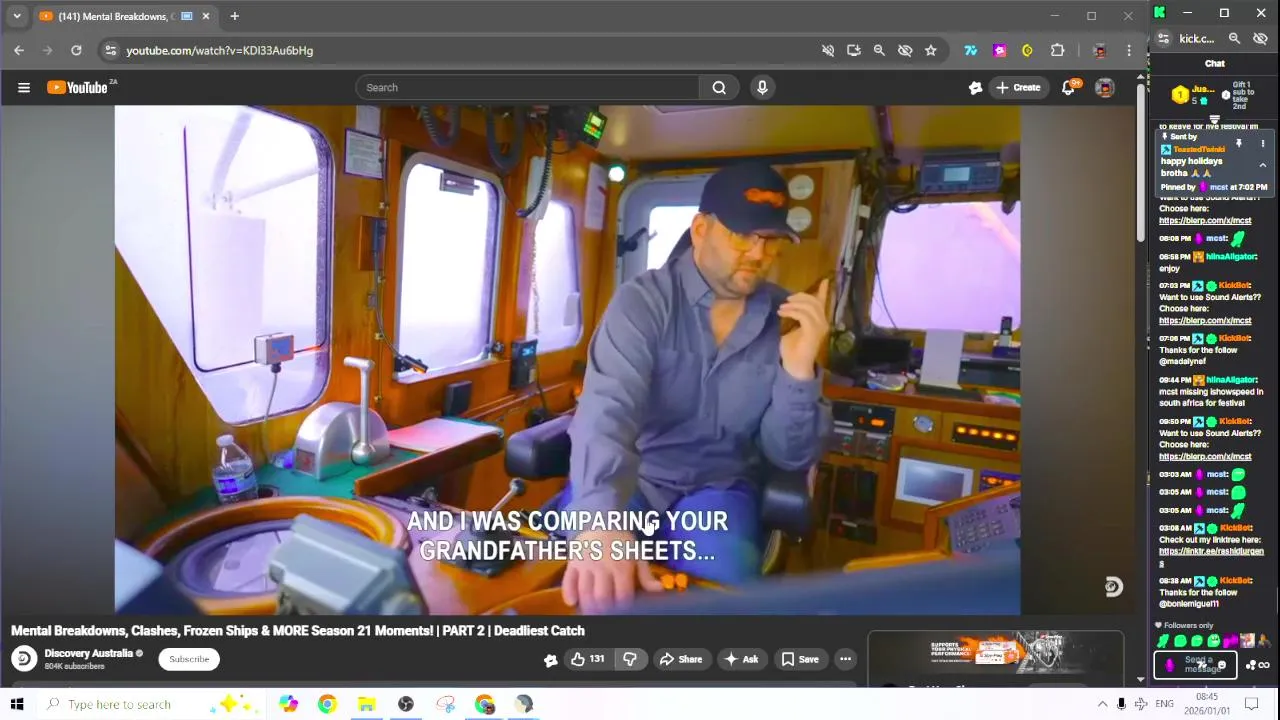Click the YouTube search magnifier button
This screenshot has width=1280, height=720.
click(x=719, y=88)
